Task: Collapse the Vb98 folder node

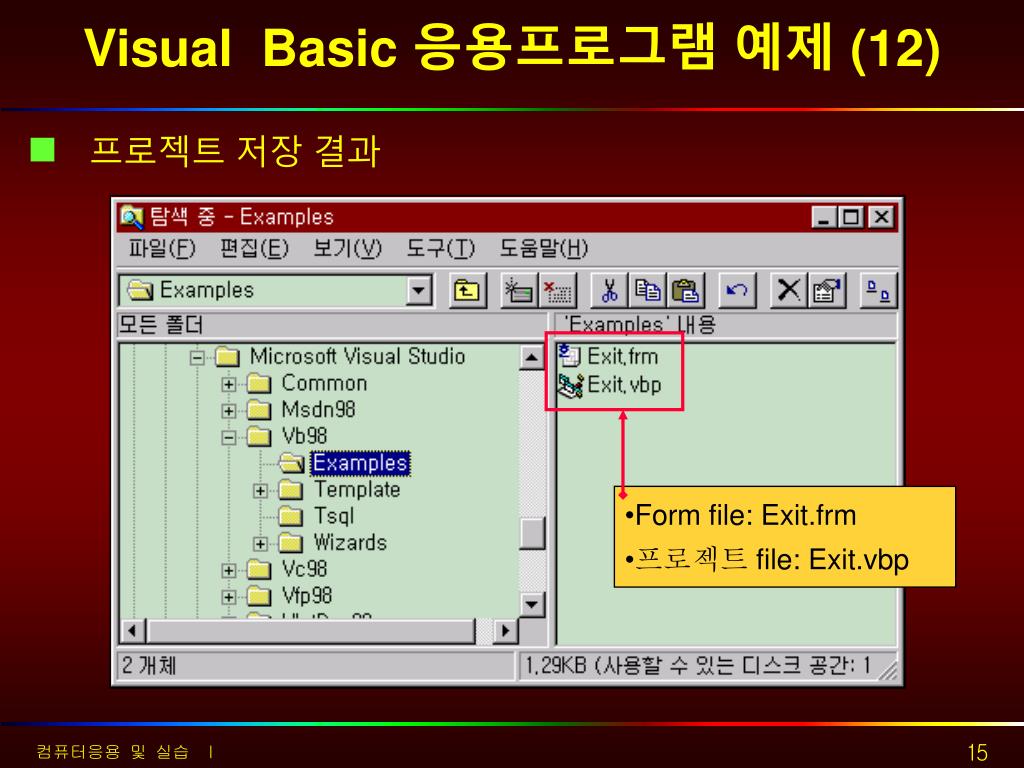Action: tap(229, 438)
